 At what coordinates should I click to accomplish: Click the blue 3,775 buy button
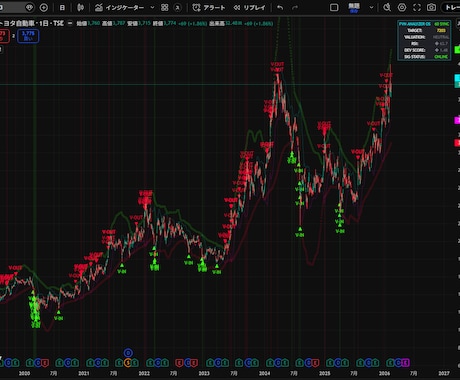[x=28, y=36]
